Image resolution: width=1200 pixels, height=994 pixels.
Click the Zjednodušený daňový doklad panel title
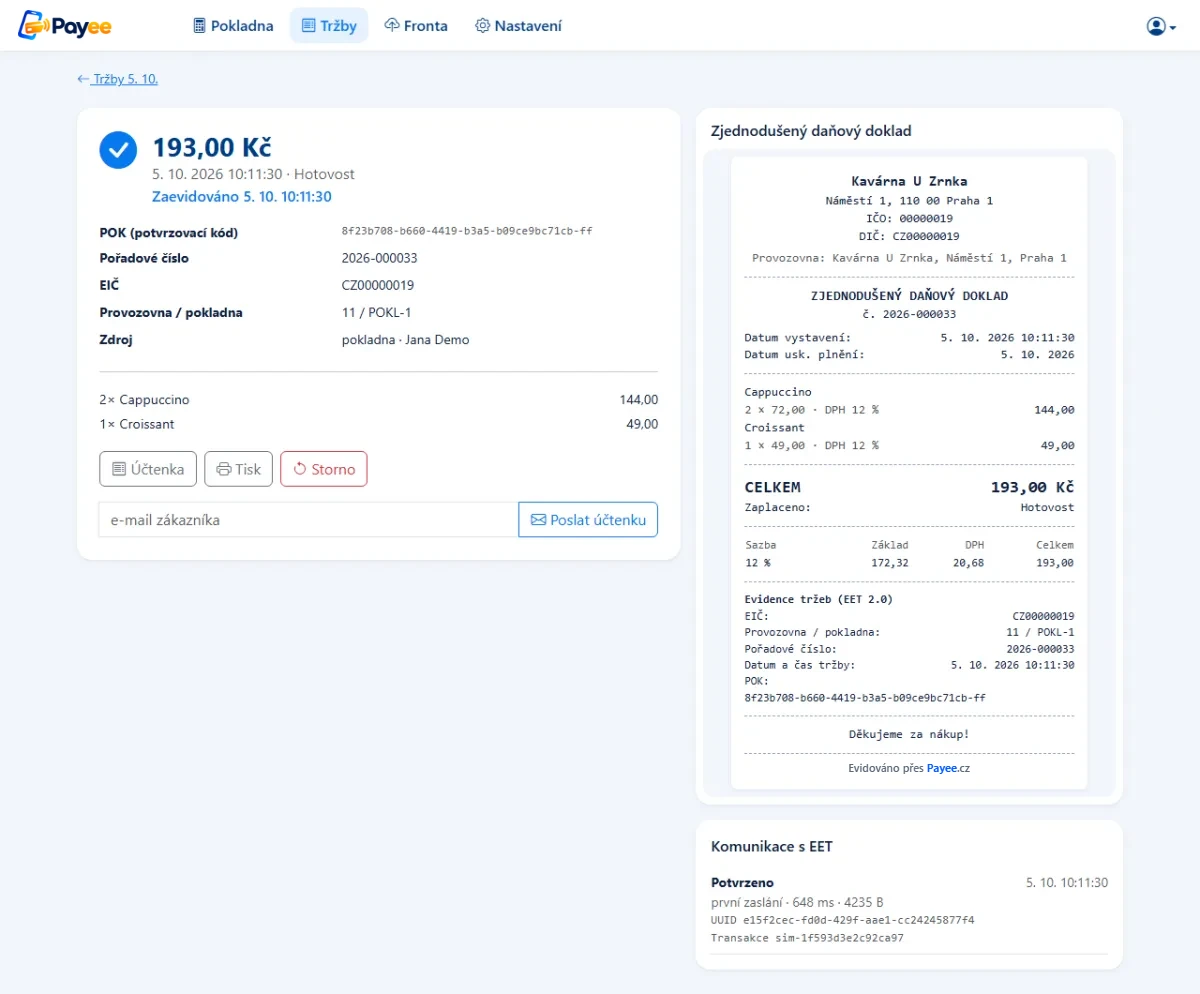click(x=811, y=131)
